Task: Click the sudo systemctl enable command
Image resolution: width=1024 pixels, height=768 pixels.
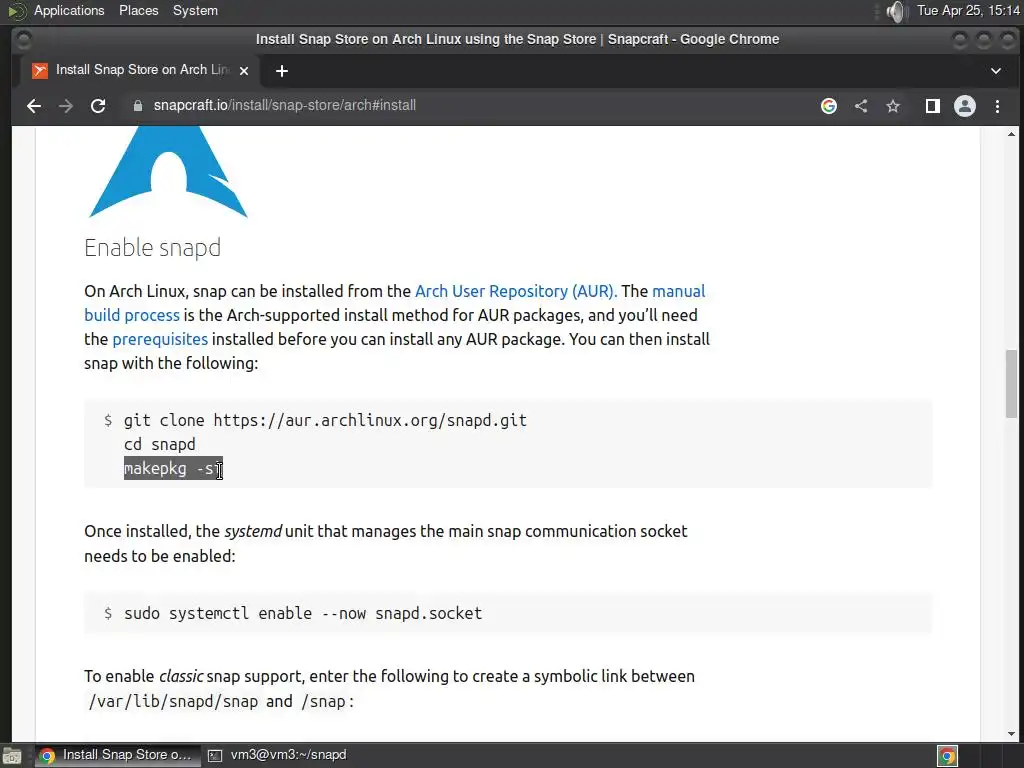Action: (303, 614)
